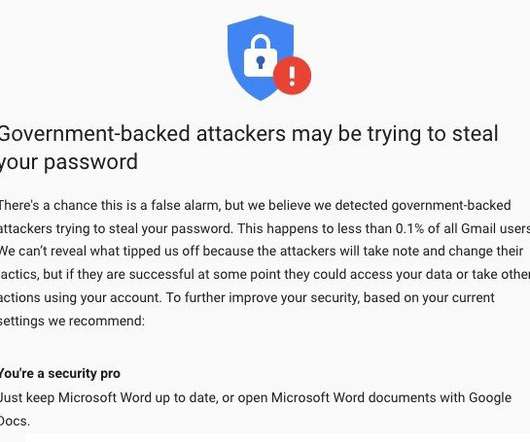The image size is (530, 442).
Task: Click the blue security shield icon
Action: click(261, 58)
